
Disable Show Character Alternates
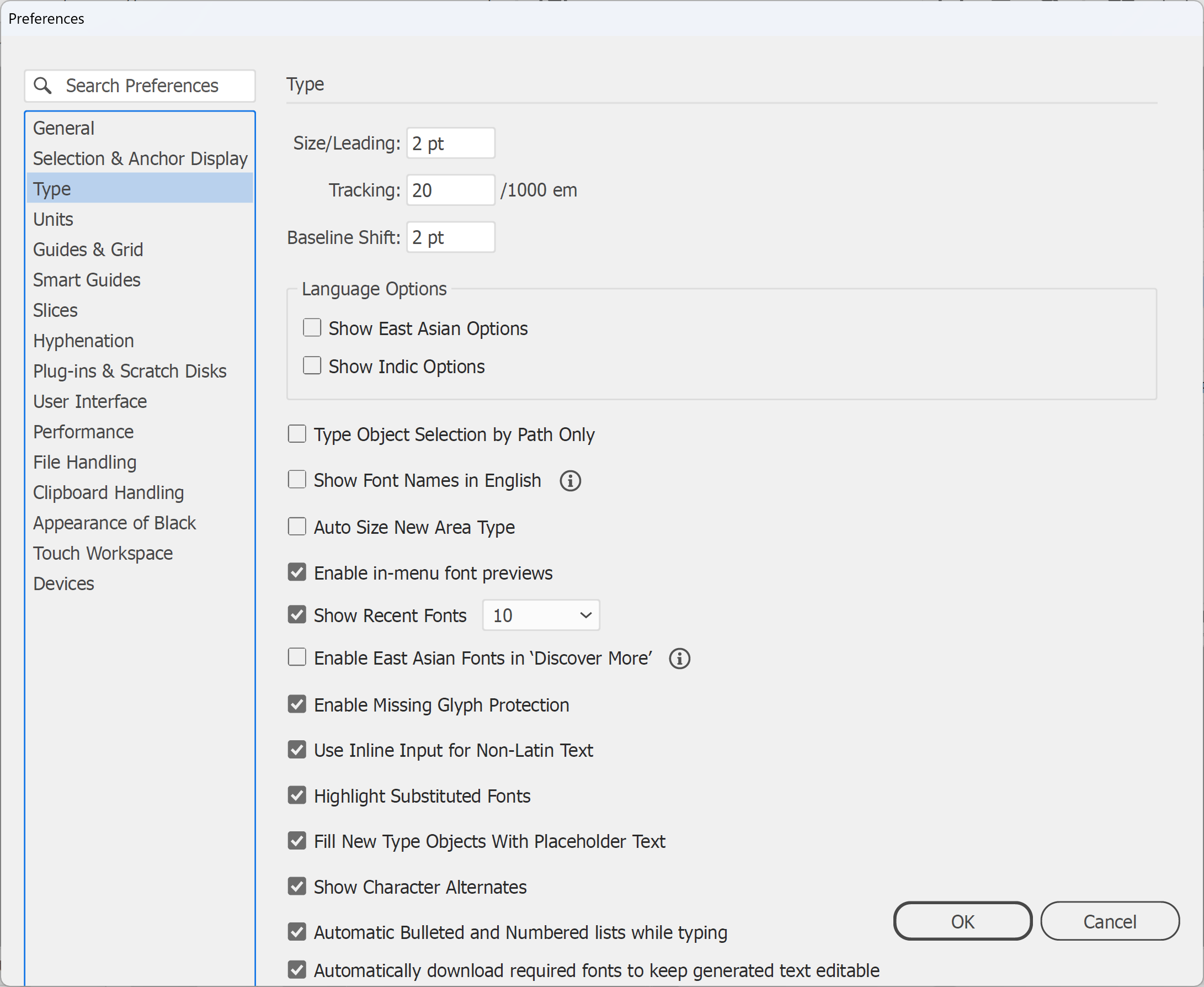click(x=297, y=887)
